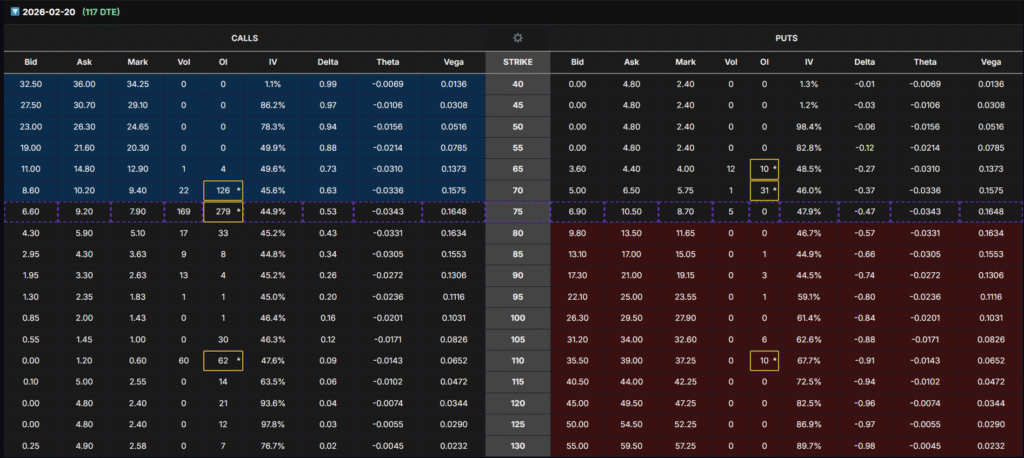Sort by the STRIKE column header

point(517,62)
